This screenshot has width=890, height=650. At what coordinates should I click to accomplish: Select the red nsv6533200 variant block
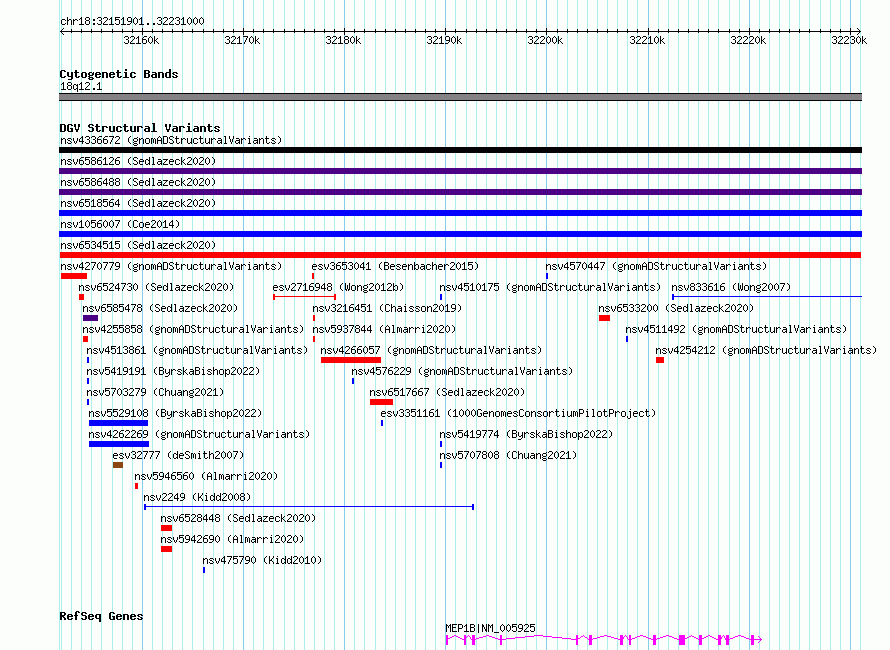pos(604,318)
